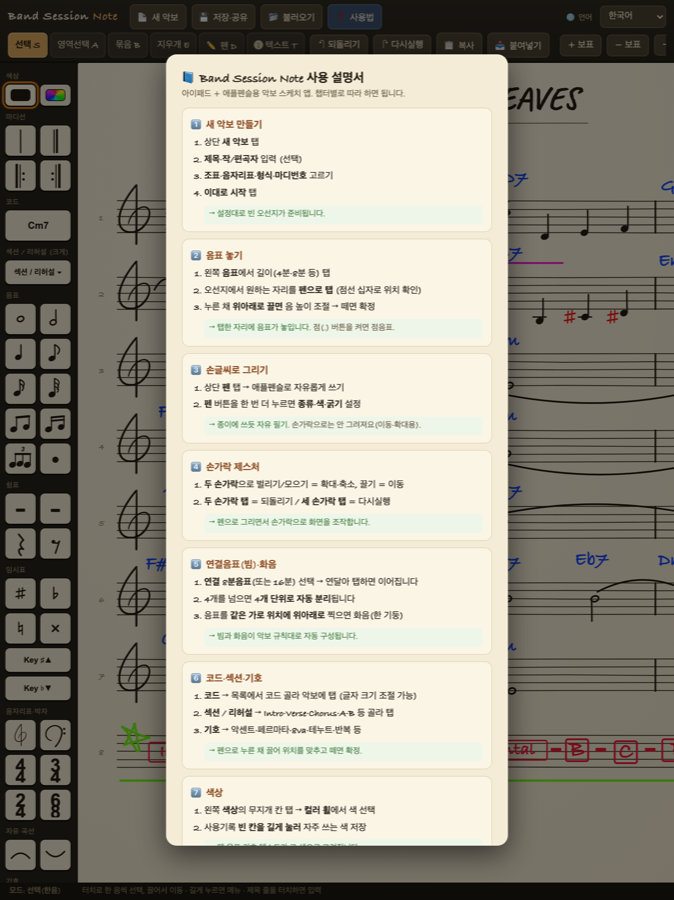The height and width of the screenshot is (900, 674).
Task: Click the Key flat down button
Action: click(x=38, y=688)
